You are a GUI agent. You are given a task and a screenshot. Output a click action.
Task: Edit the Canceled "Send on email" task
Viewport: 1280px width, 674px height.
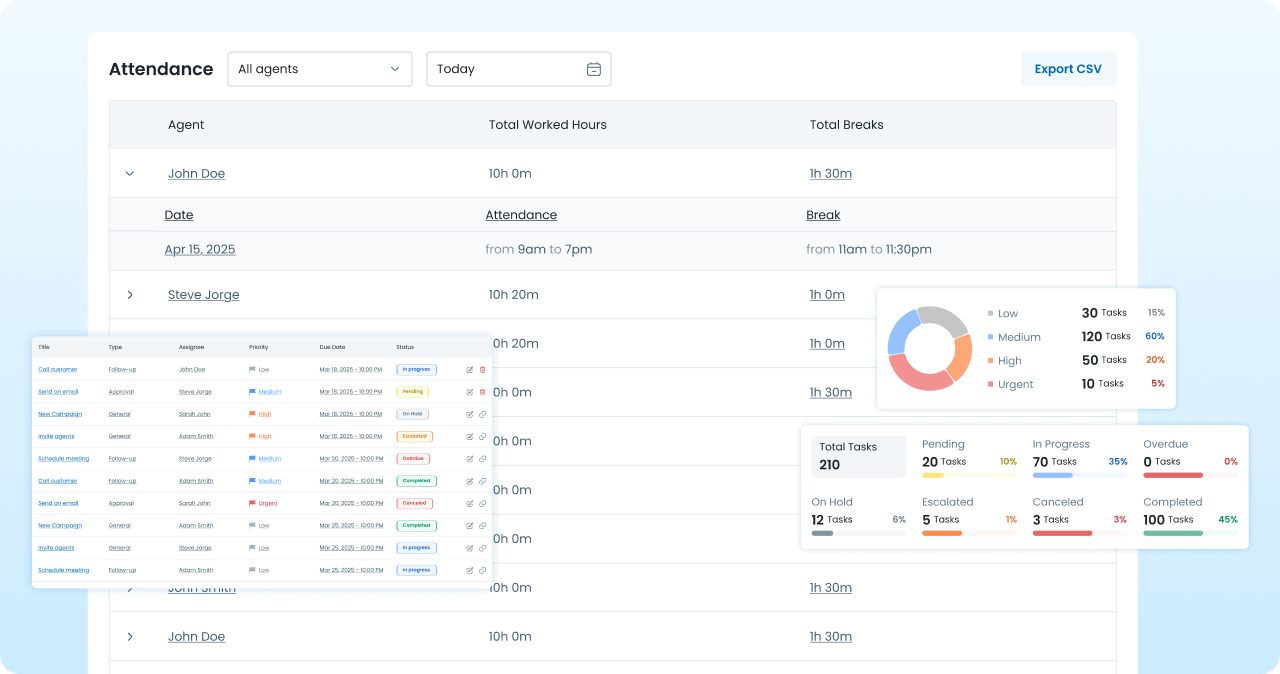[470, 503]
